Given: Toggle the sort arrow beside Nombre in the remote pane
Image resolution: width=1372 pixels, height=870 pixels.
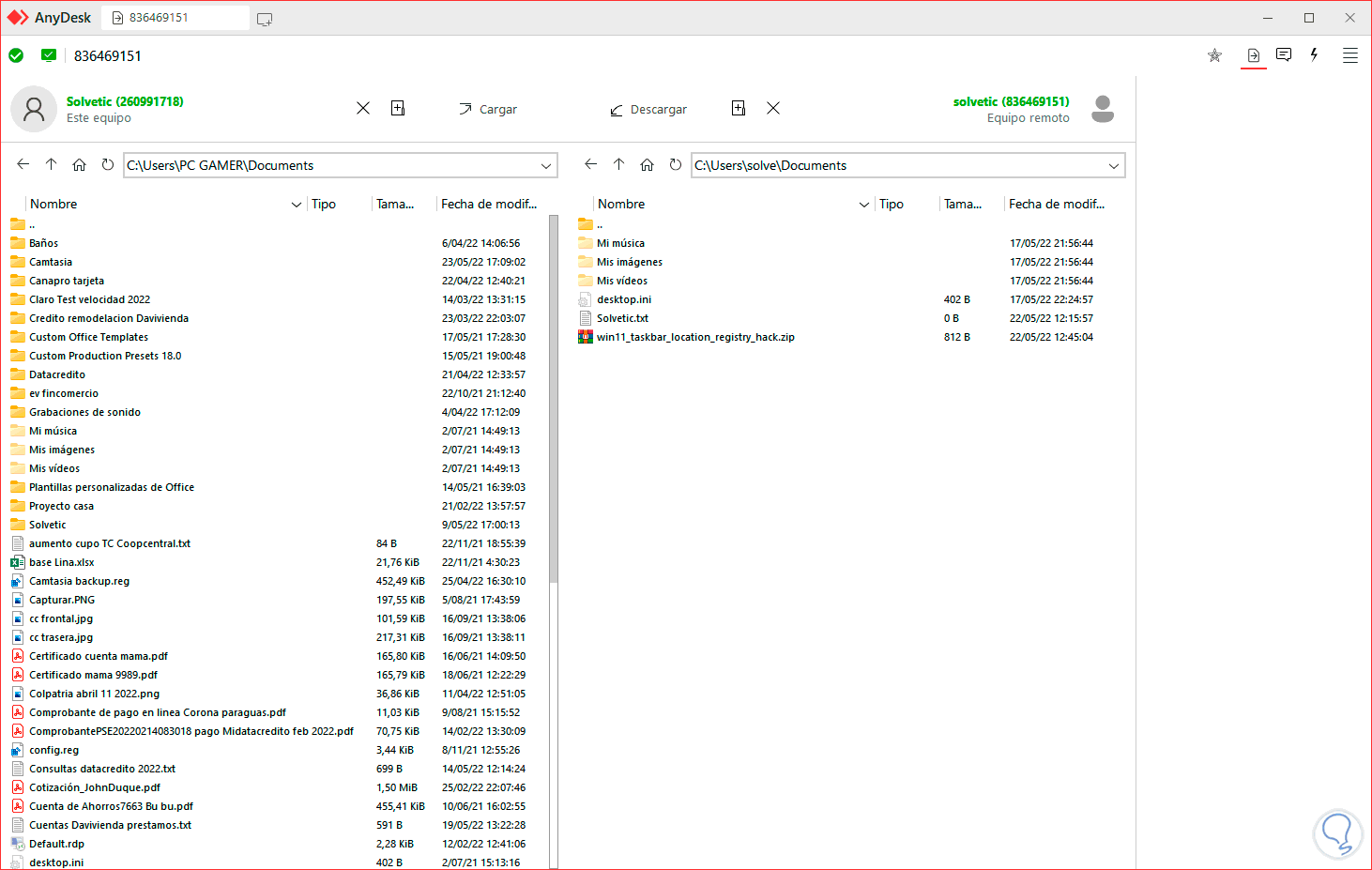Looking at the screenshot, I should (864, 205).
